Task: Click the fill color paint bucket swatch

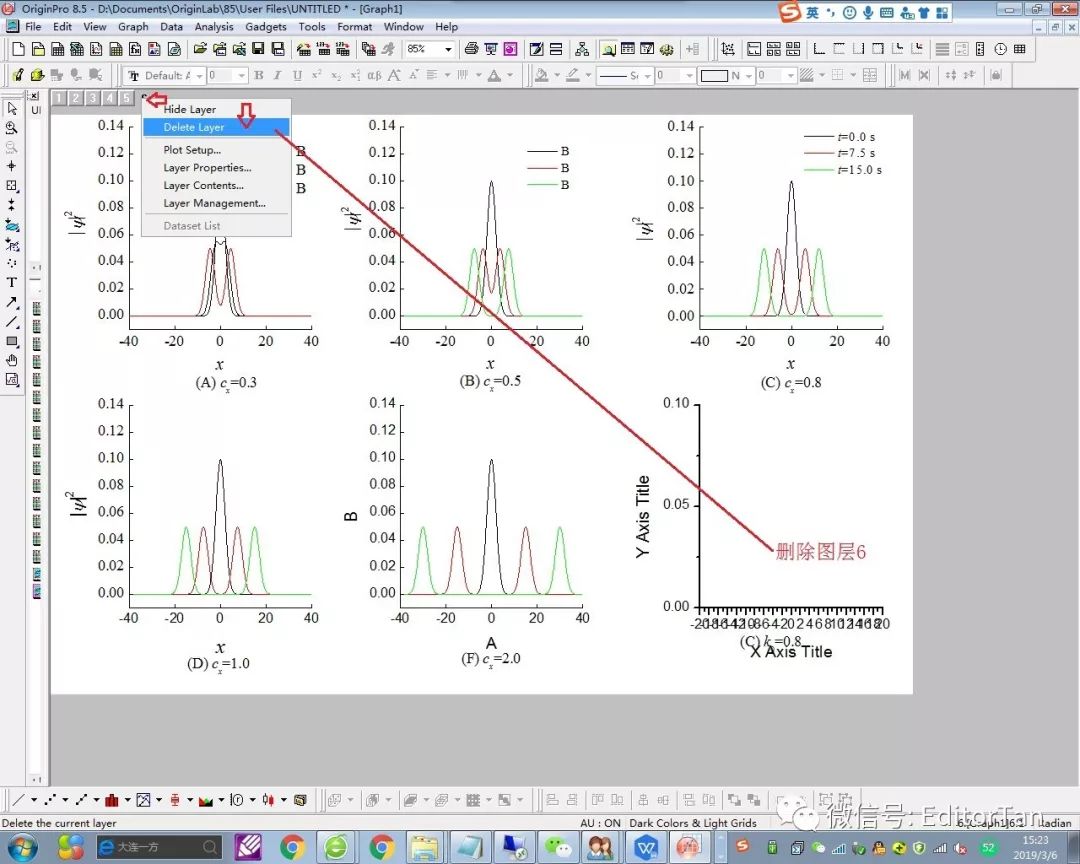Action: pyautogui.click(x=541, y=75)
